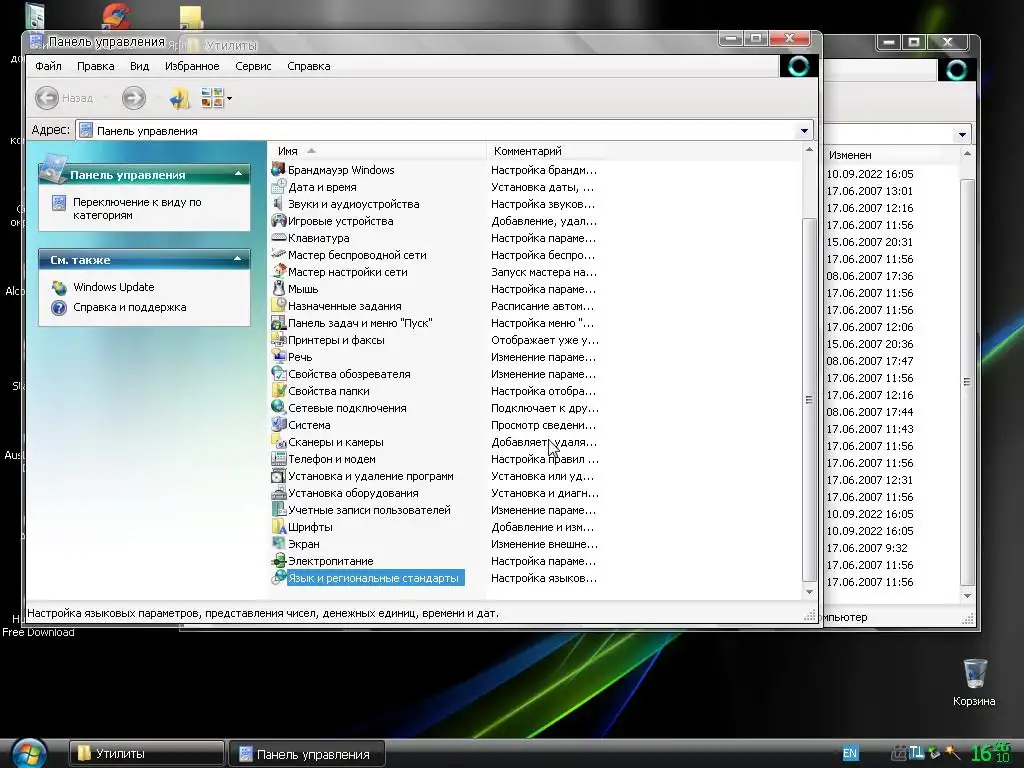Viewport: 1024px width, 768px height.
Task: Click scroll-down arrow of control panel list
Action: point(809,592)
